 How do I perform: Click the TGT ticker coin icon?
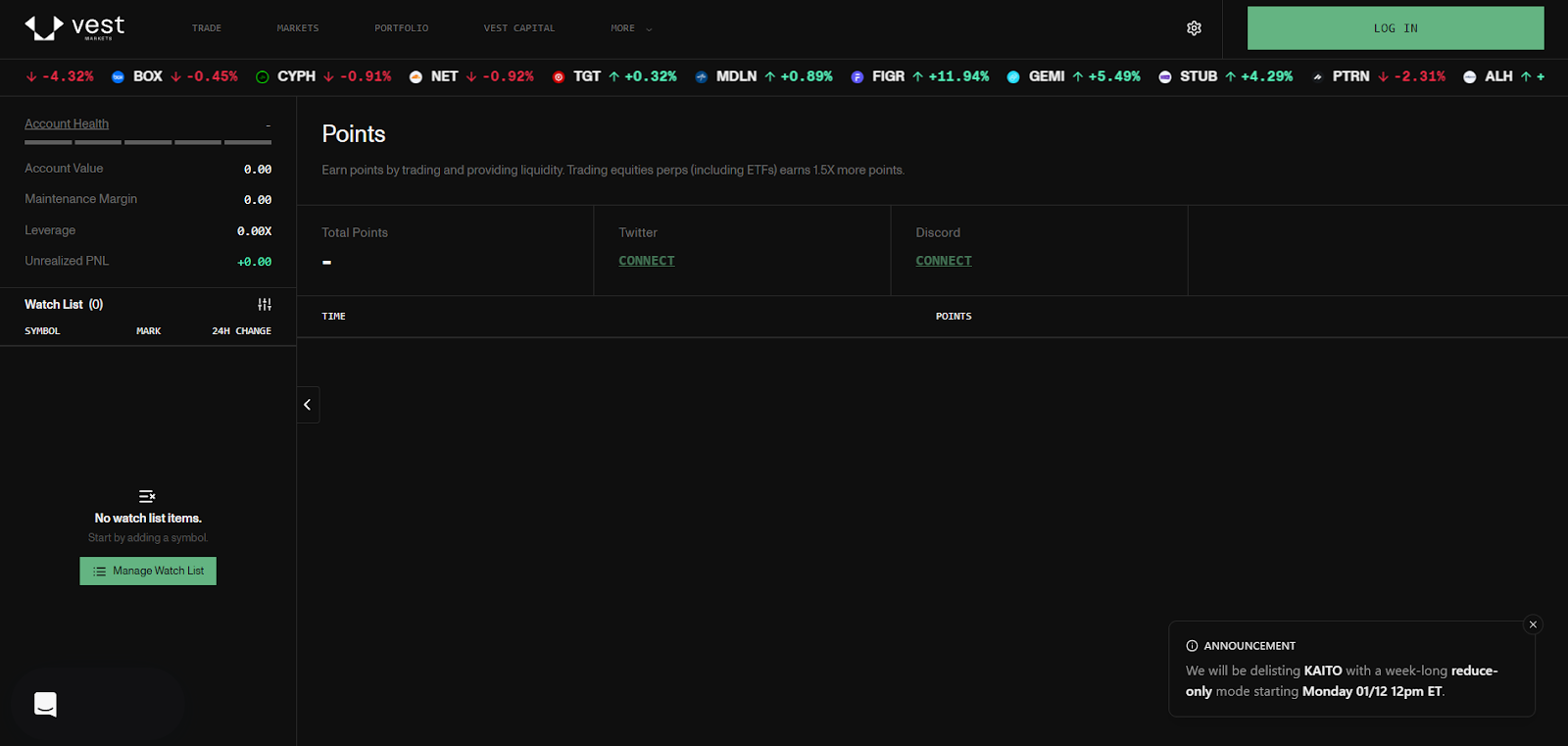(559, 77)
